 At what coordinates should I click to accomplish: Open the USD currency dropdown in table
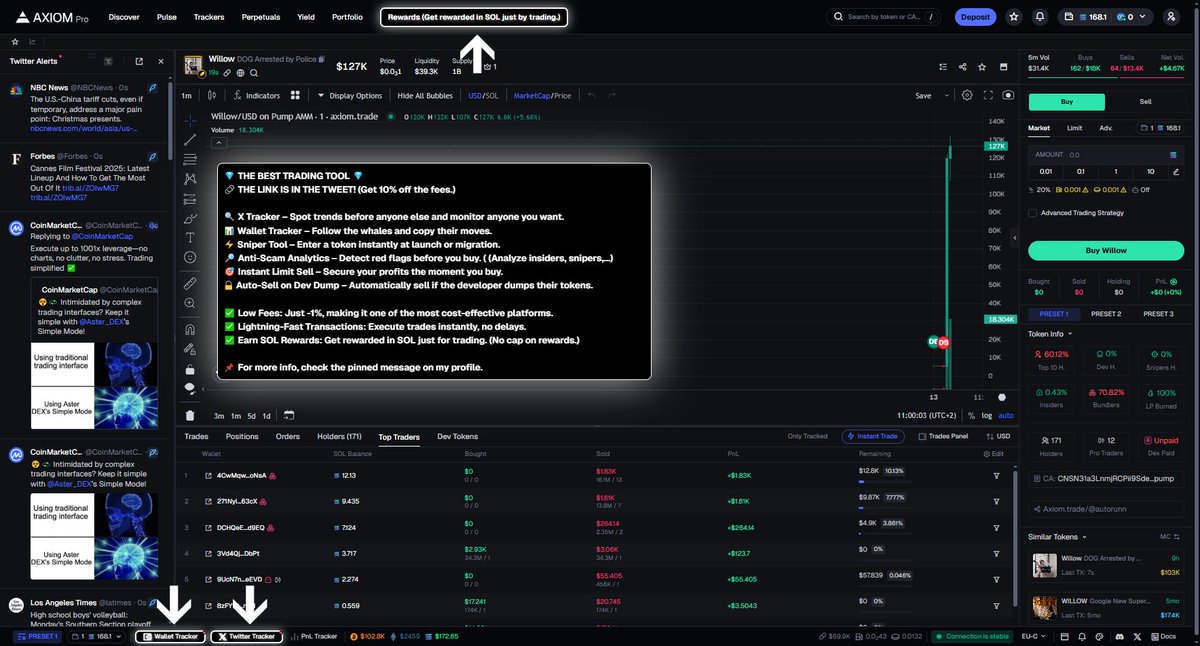(998, 436)
